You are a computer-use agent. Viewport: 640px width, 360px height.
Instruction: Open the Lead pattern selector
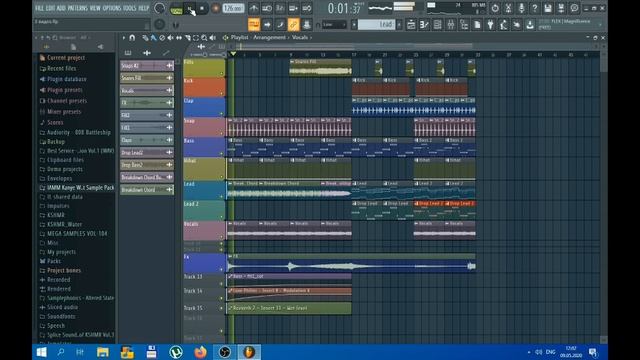pyautogui.click(x=376, y=25)
